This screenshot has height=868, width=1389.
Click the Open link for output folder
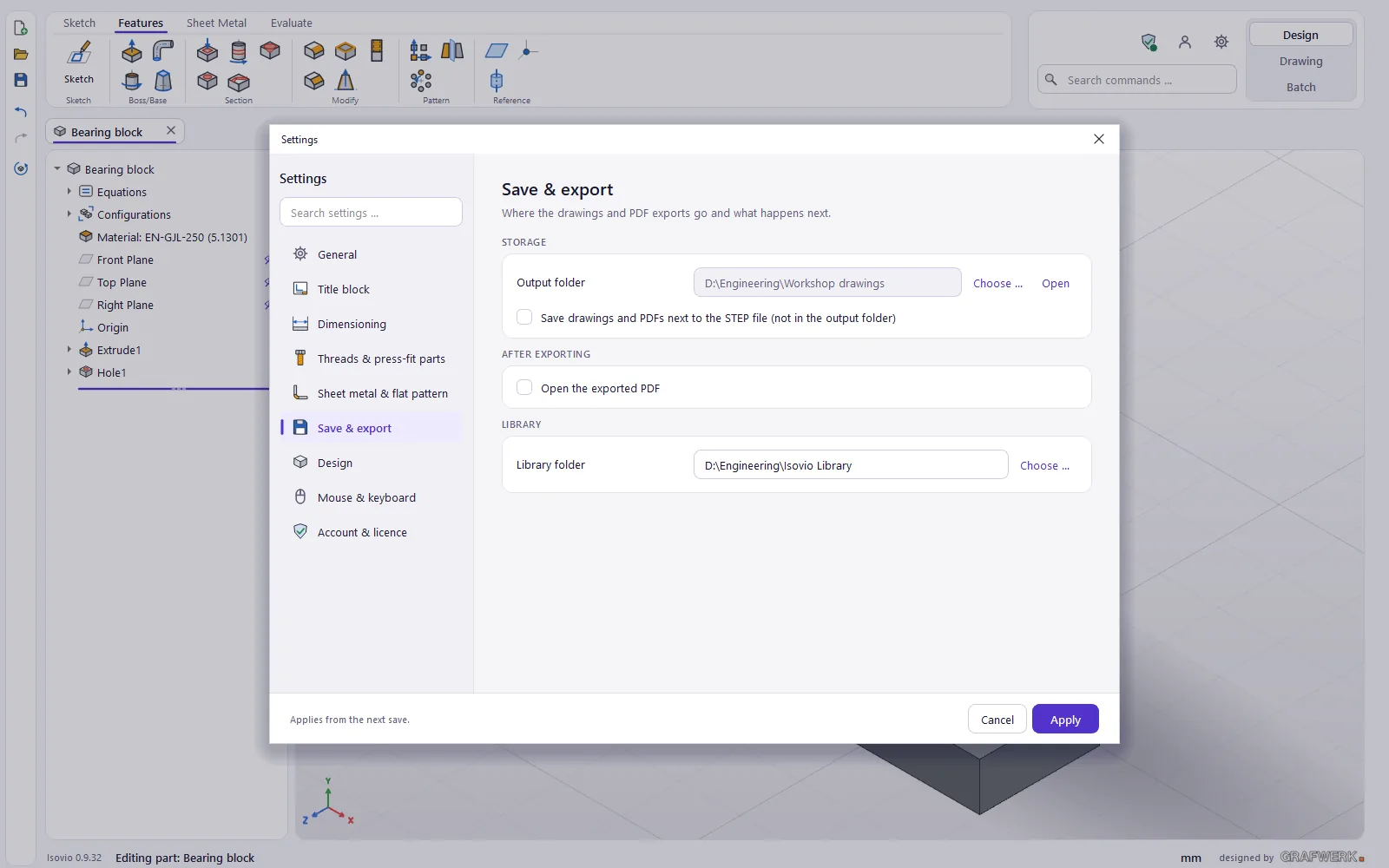pos(1056,284)
